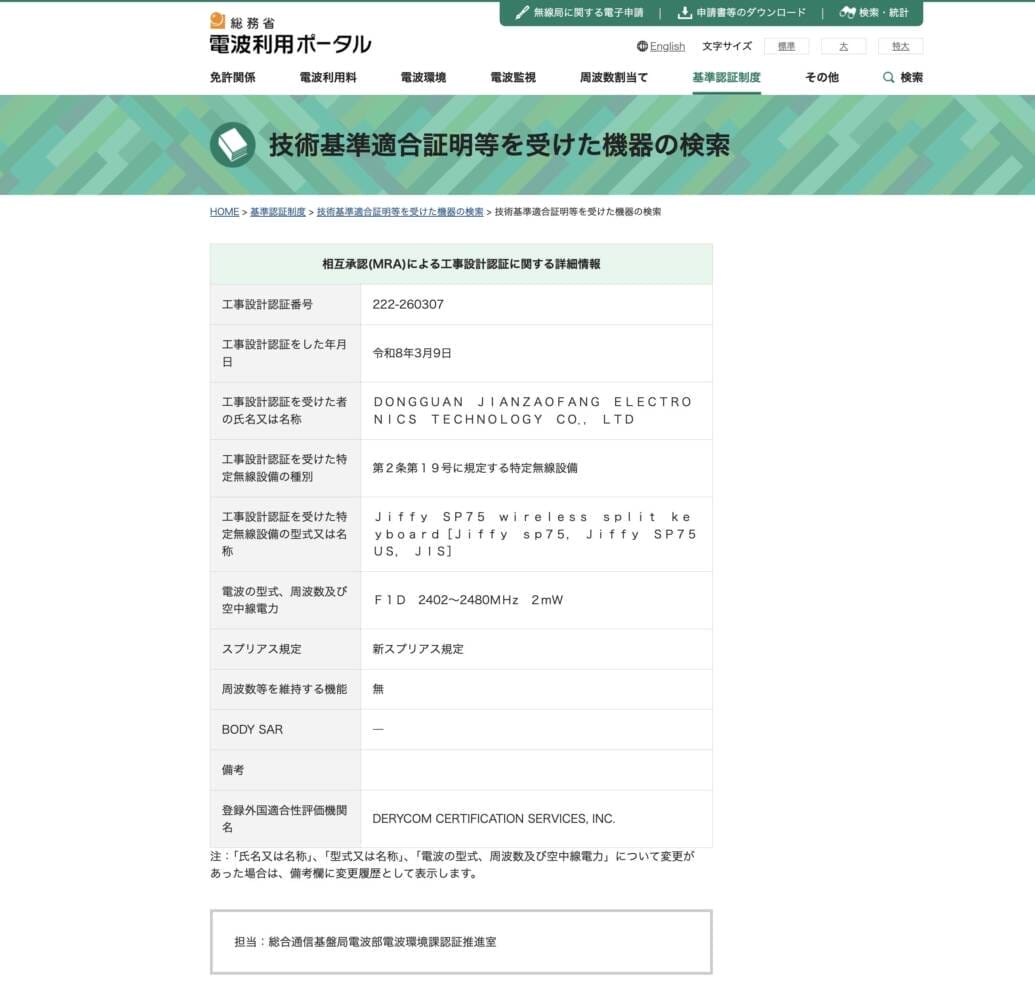The height and width of the screenshot is (1000, 1035).
Task: Click the 文字サイズ label
Action: [727, 46]
